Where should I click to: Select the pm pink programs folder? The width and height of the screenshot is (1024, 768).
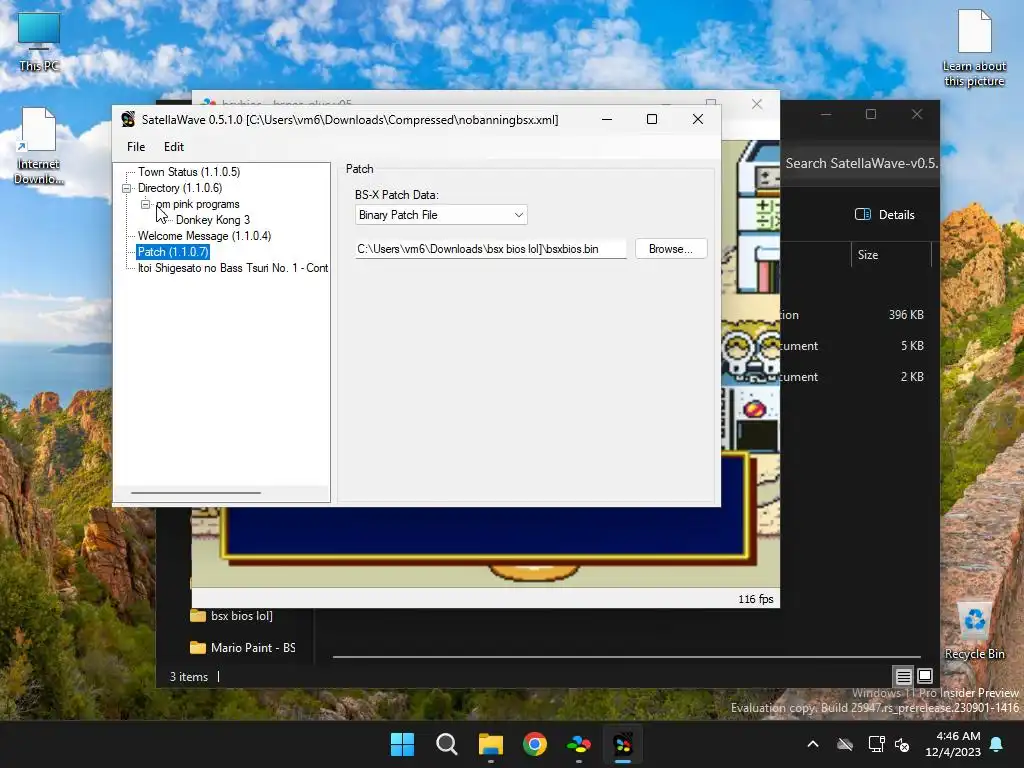198,204
